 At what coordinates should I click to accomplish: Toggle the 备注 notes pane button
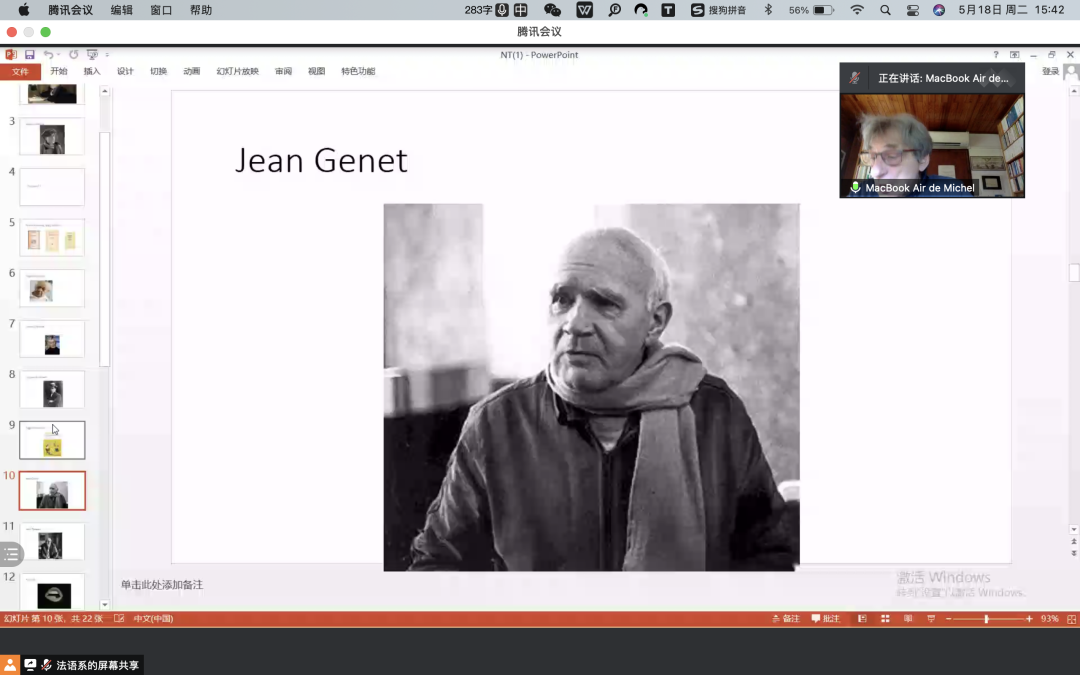786,619
